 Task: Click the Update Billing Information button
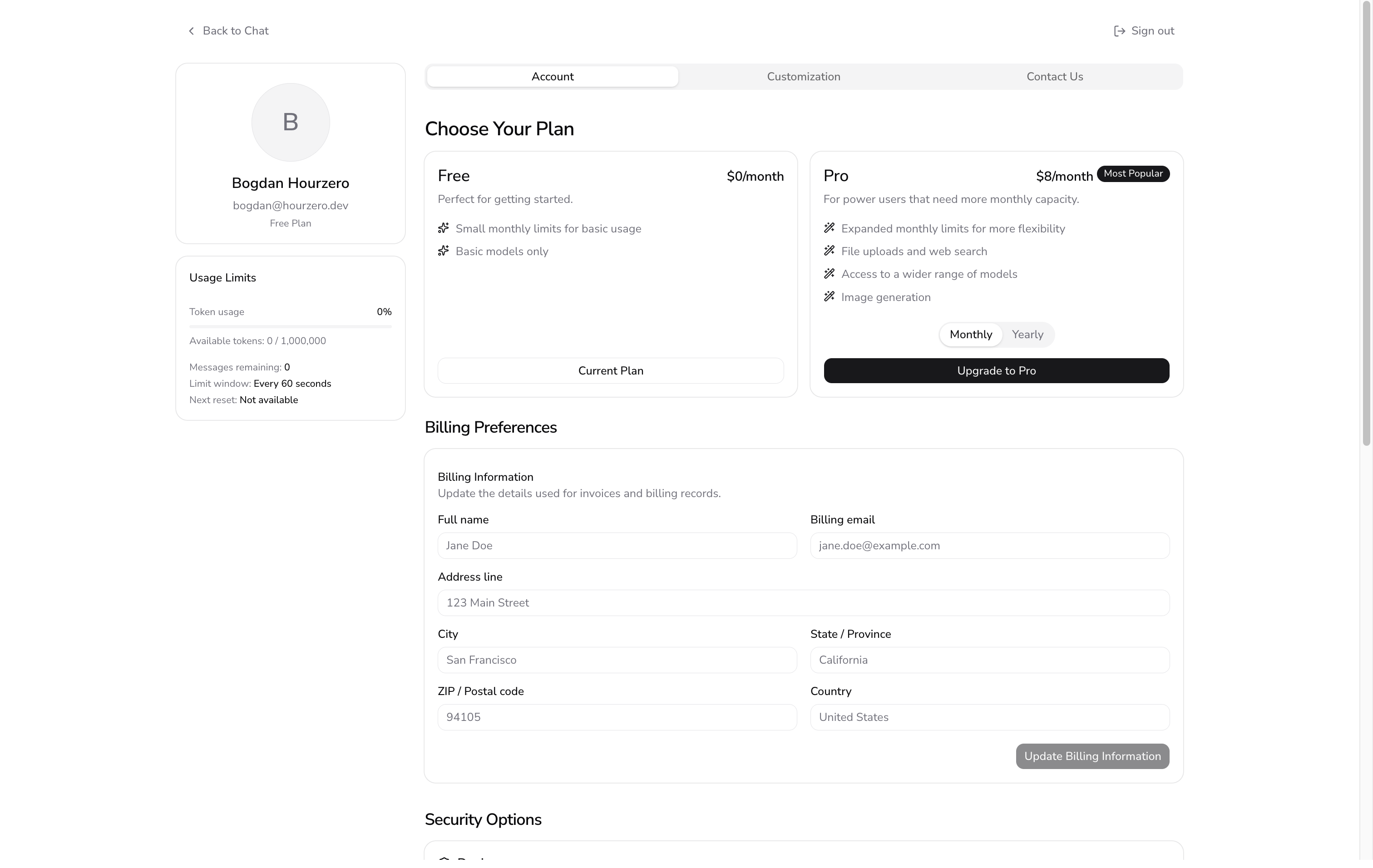1092,756
